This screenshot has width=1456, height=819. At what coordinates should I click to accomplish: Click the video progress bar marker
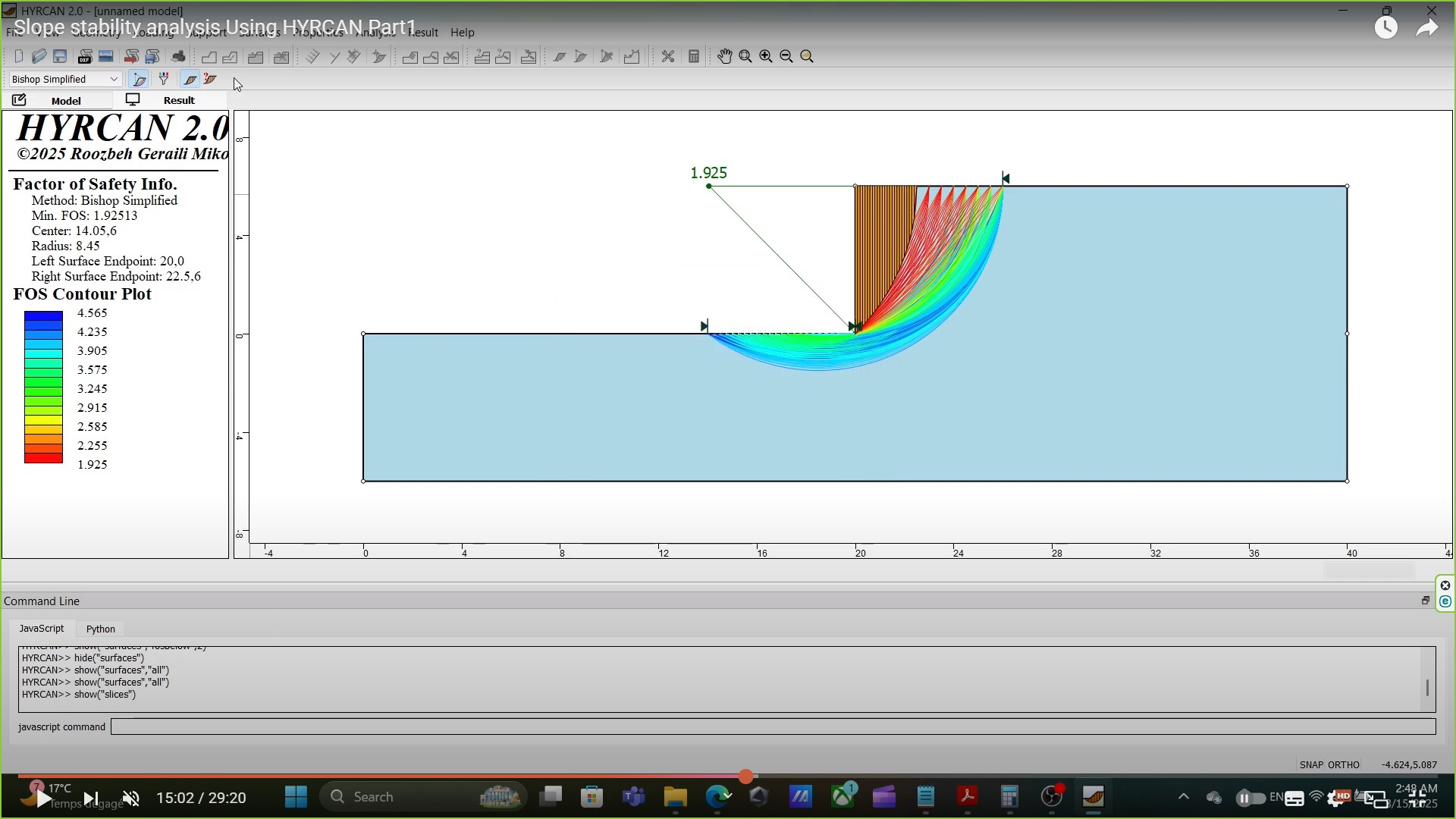click(746, 776)
